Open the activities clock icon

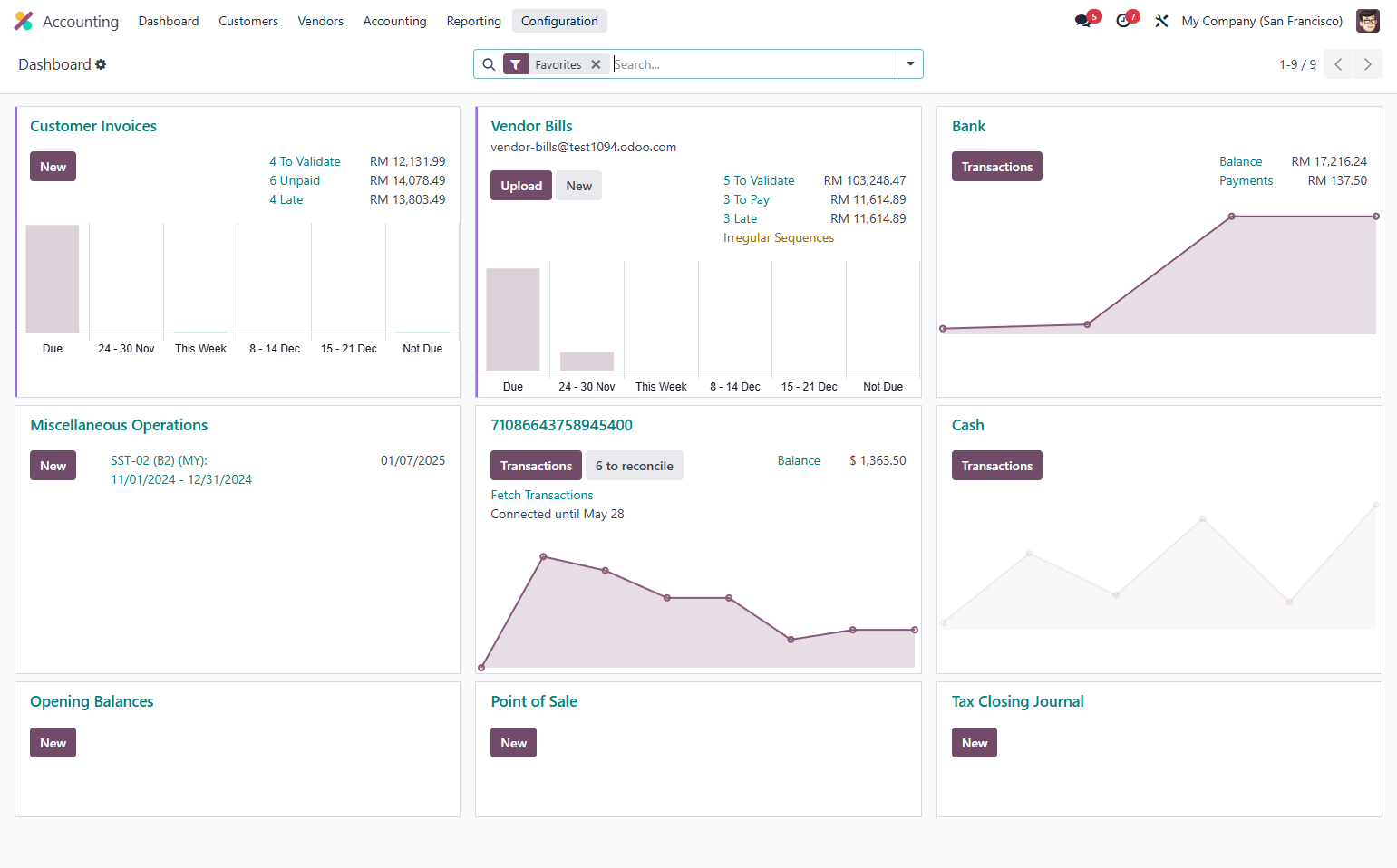pos(1123,21)
